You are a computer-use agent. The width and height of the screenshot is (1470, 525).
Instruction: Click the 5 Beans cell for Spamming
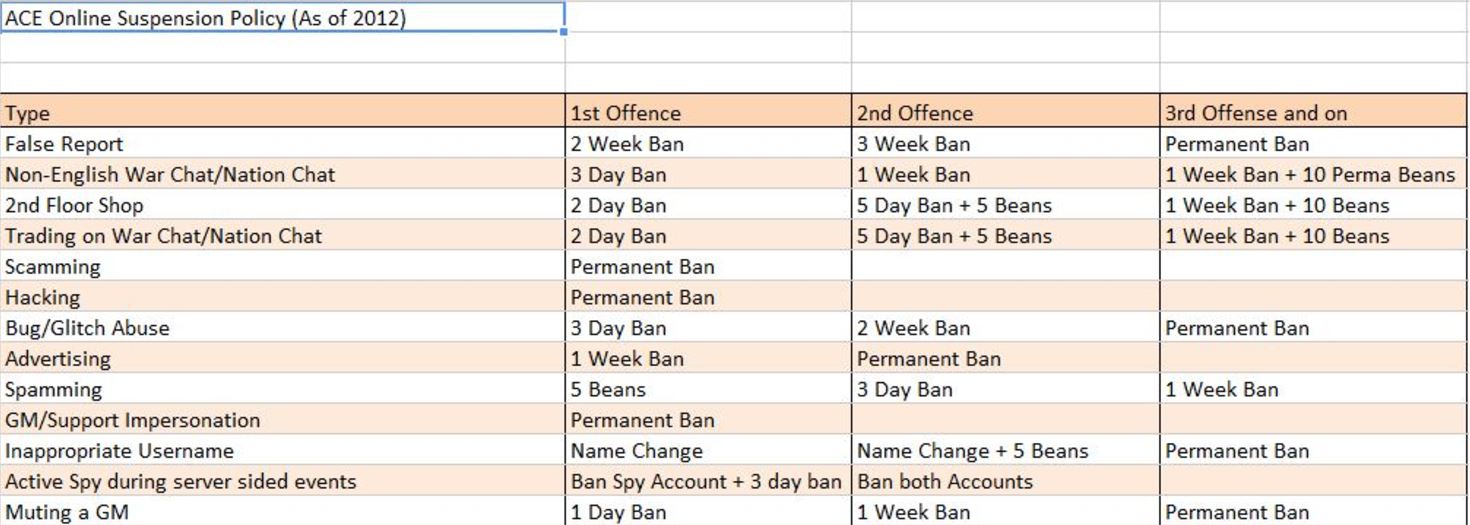(708, 389)
